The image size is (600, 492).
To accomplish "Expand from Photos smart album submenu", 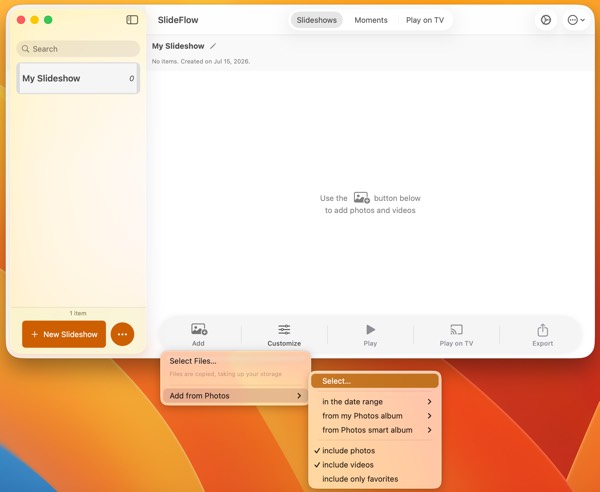I will pyautogui.click(x=375, y=430).
